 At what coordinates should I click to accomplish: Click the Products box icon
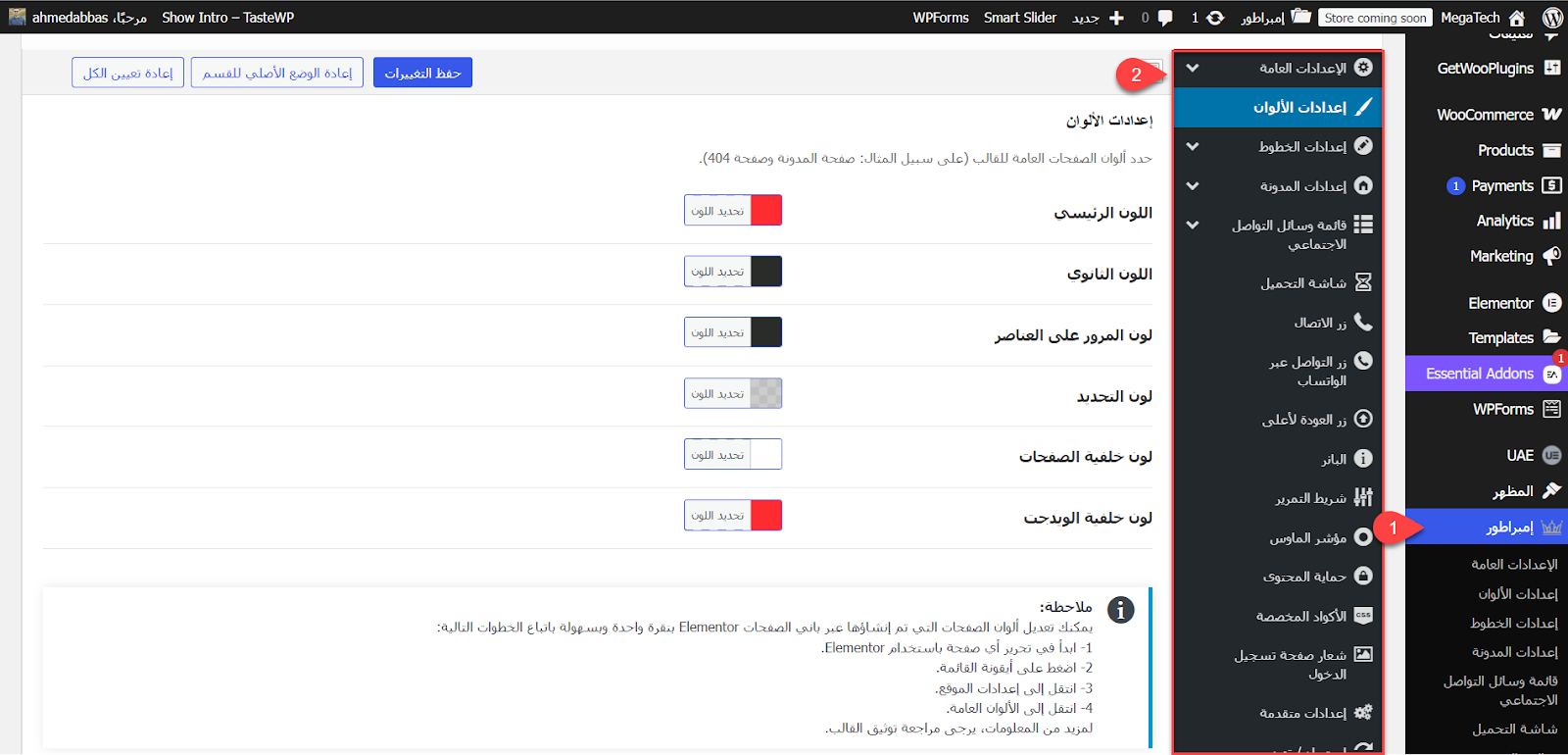pos(1551,150)
